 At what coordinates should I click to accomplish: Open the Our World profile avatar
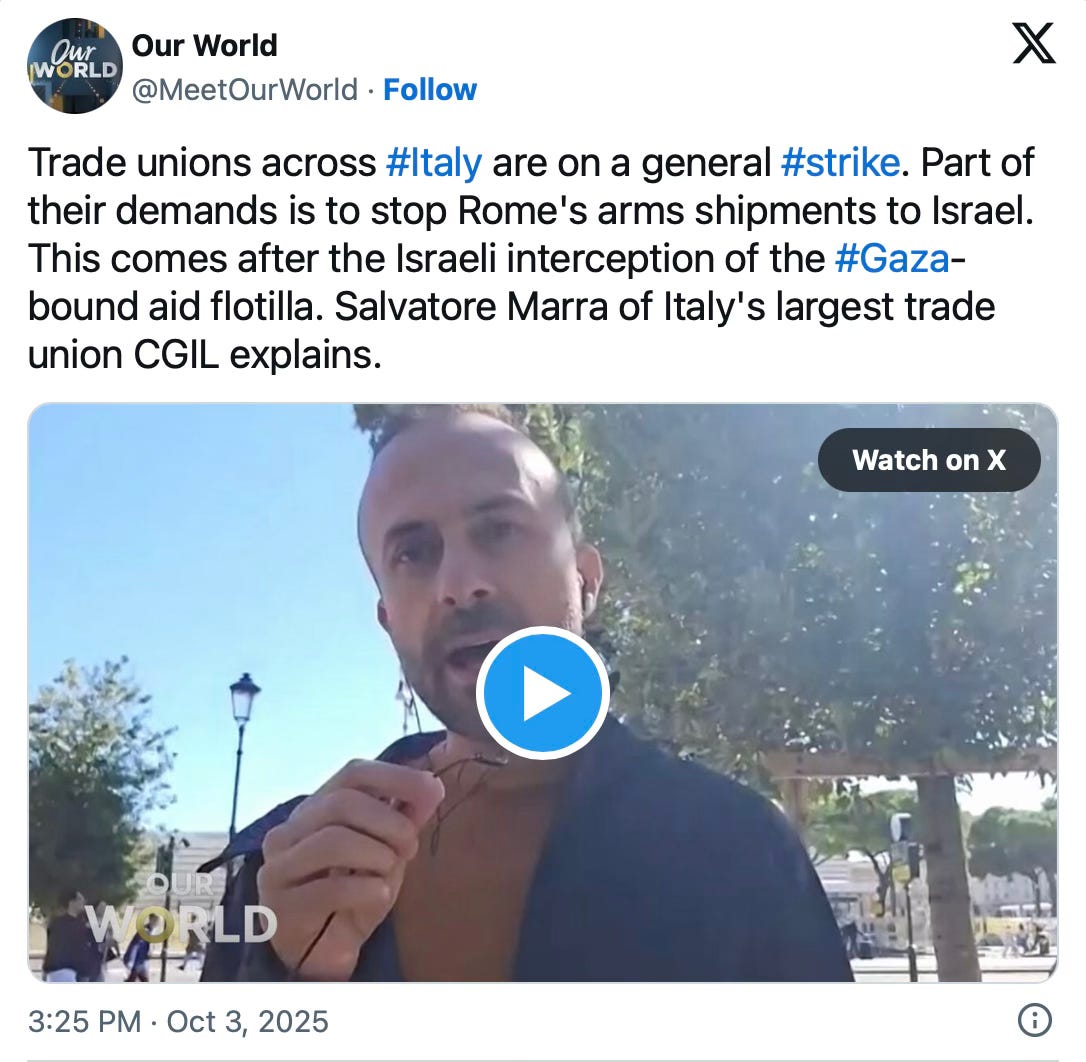point(75,66)
